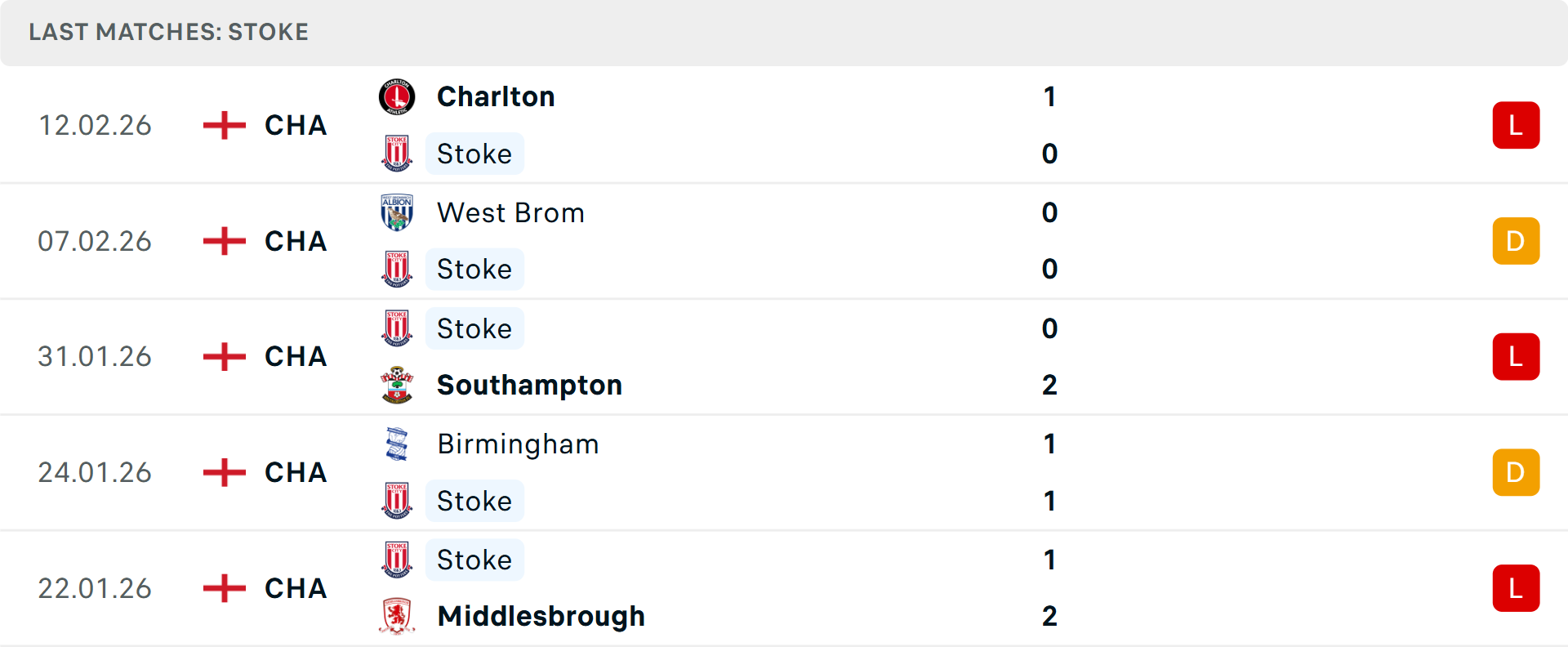Click the D badge next to West Brom draw

pyautogui.click(x=1516, y=241)
